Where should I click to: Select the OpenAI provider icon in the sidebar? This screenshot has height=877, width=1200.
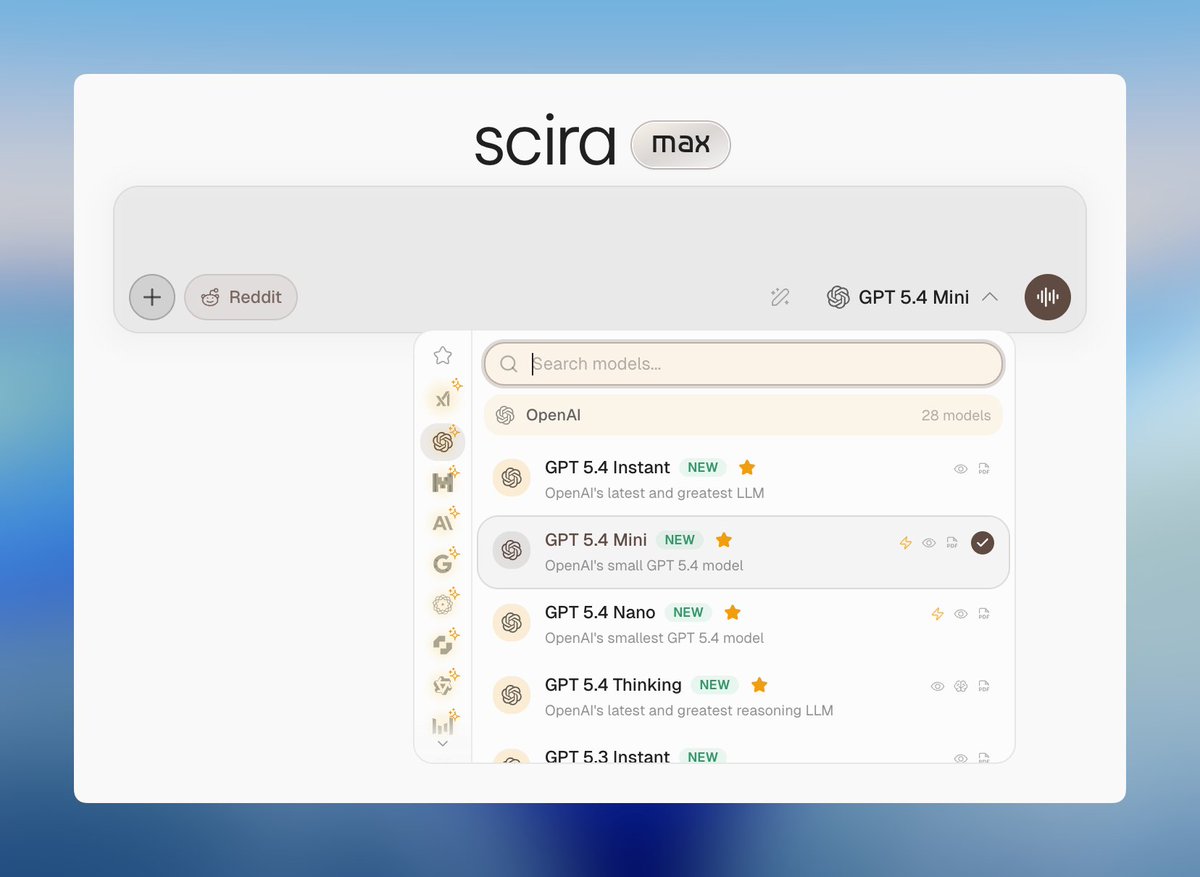tap(443, 441)
